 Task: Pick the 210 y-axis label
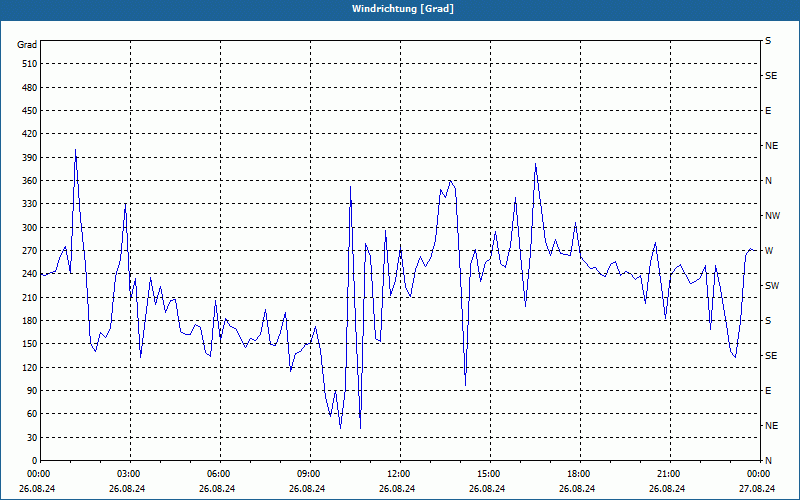pyautogui.click(x=30, y=297)
